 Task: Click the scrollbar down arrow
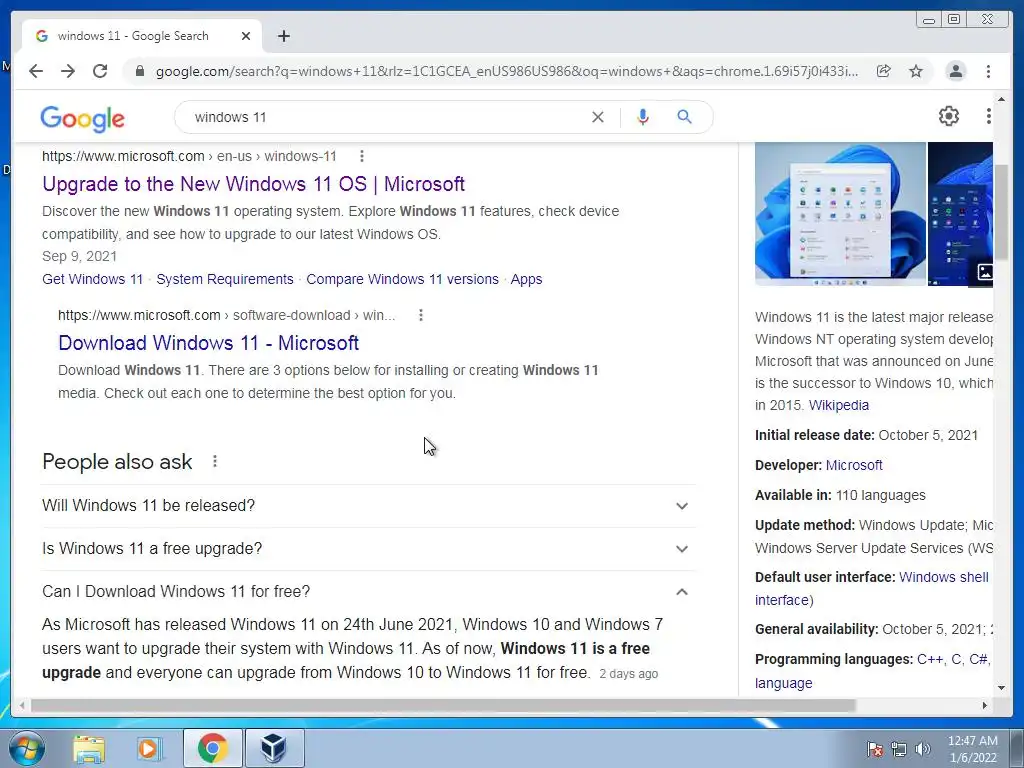[x=1001, y=688]
